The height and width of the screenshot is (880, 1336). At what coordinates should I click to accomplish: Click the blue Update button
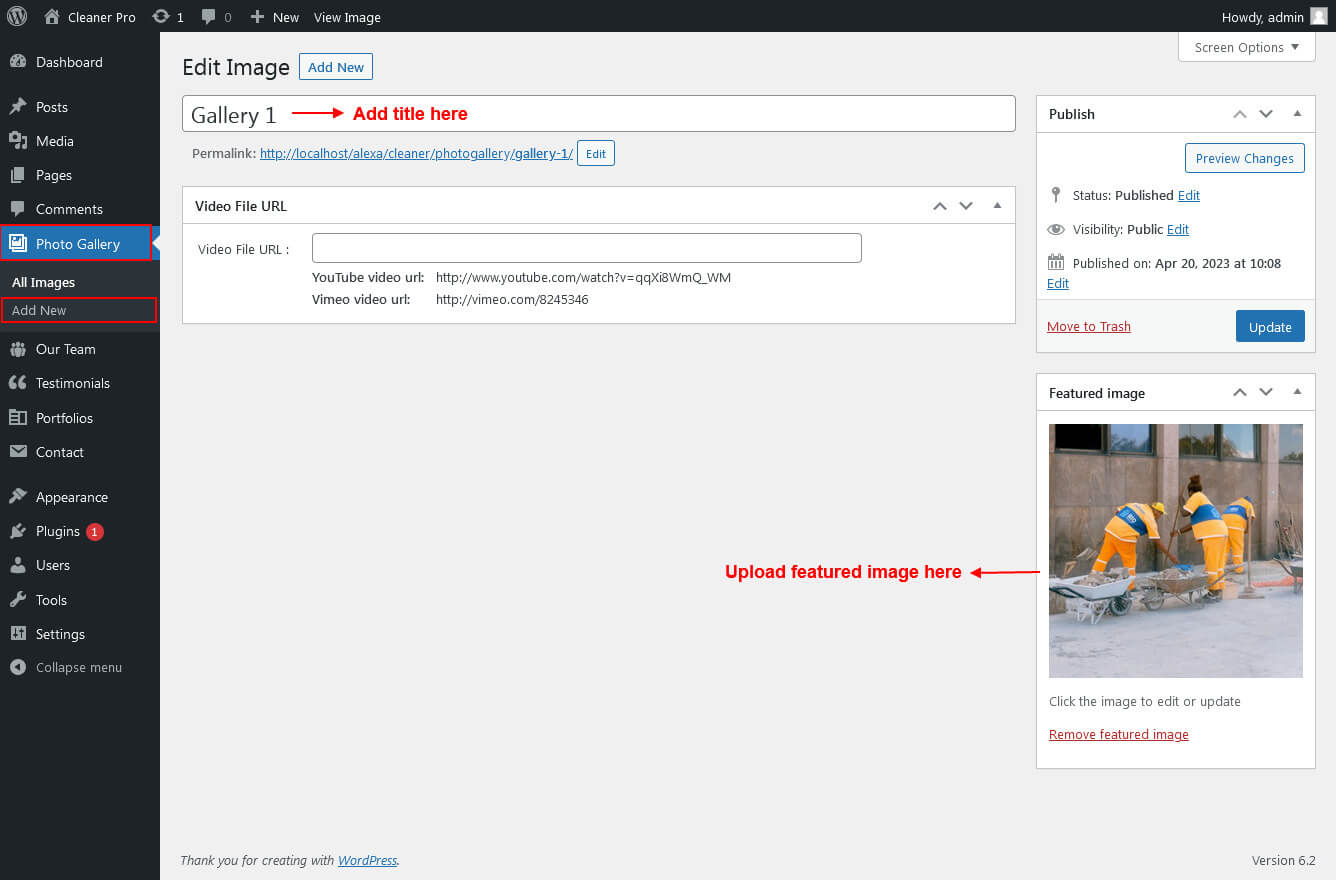[x=1270, y=327]
